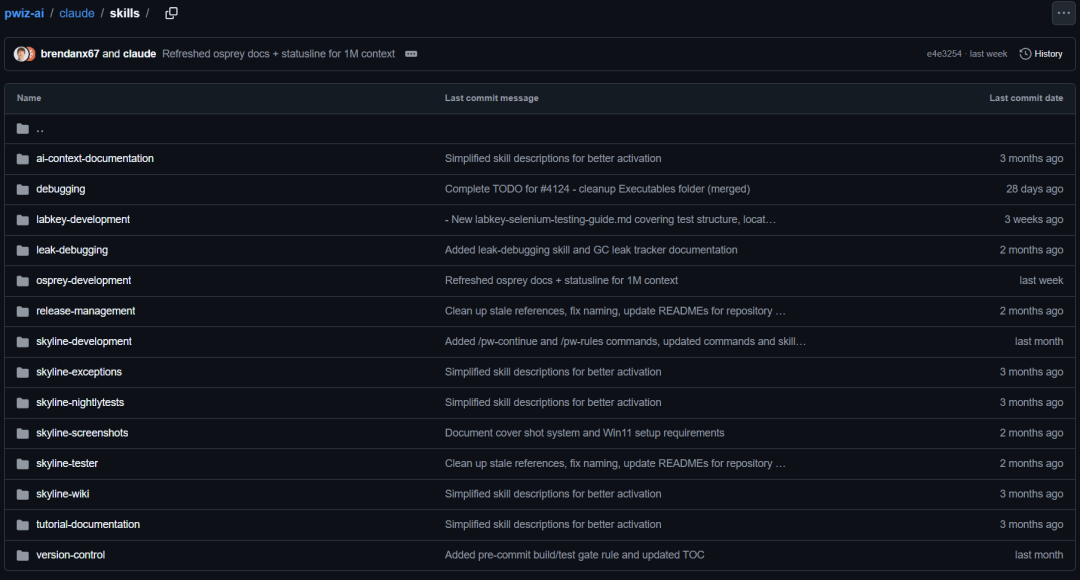Viewport: 1080px width, 580px height.
Task: Click folder icon for tutorial-documentation
Action: coord(23,525)
